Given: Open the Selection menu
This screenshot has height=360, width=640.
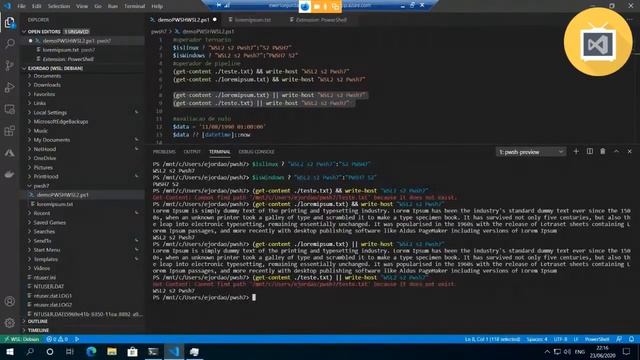Looking at the screenshot, I should pyautogui.click(x=59, y=6).
